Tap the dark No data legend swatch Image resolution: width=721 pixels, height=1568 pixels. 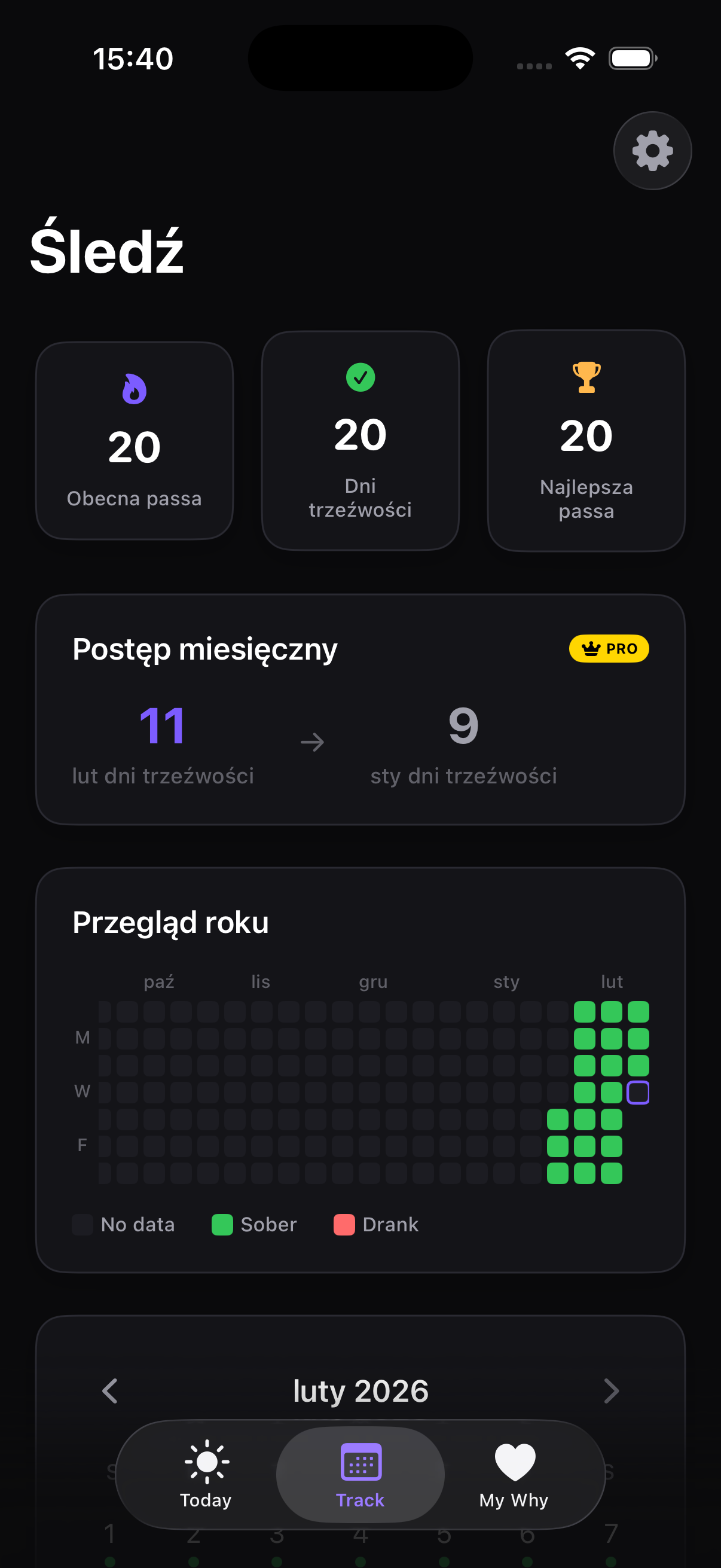83,1225
